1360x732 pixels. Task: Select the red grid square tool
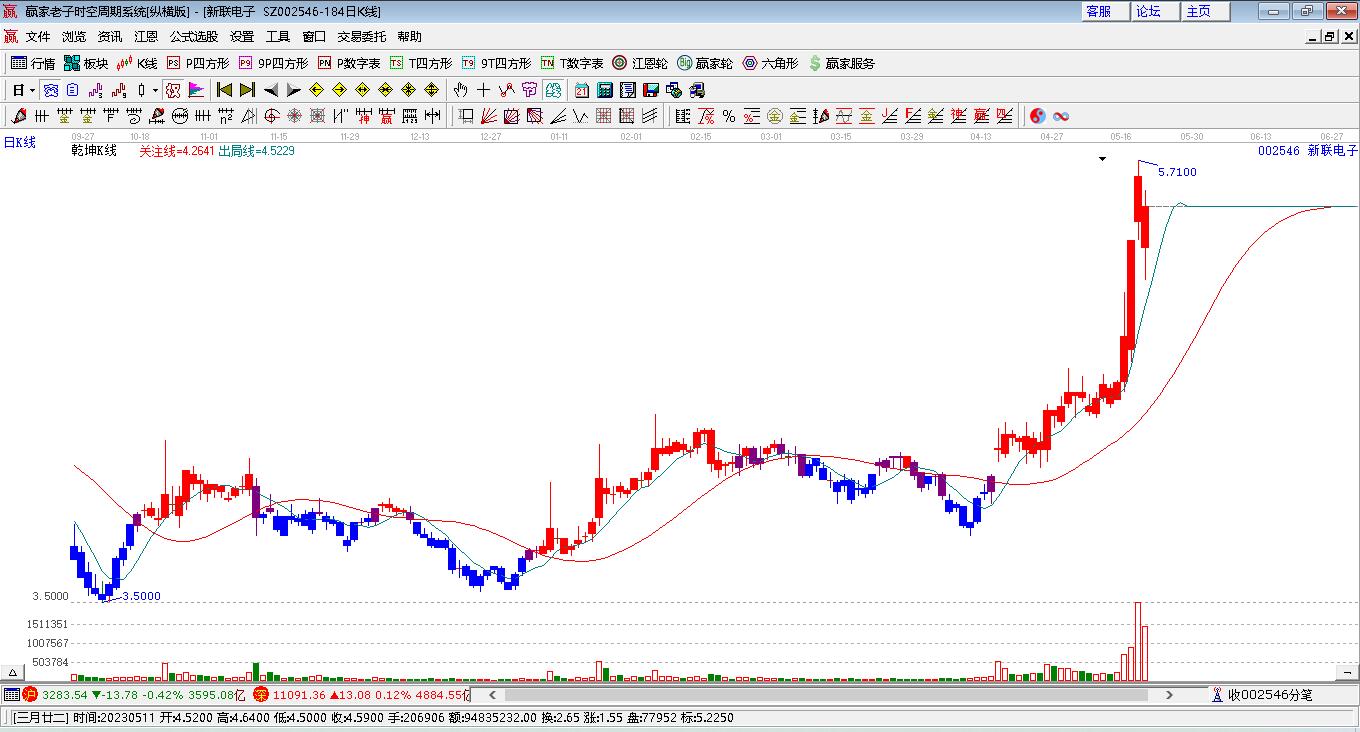tap(603, 116)
